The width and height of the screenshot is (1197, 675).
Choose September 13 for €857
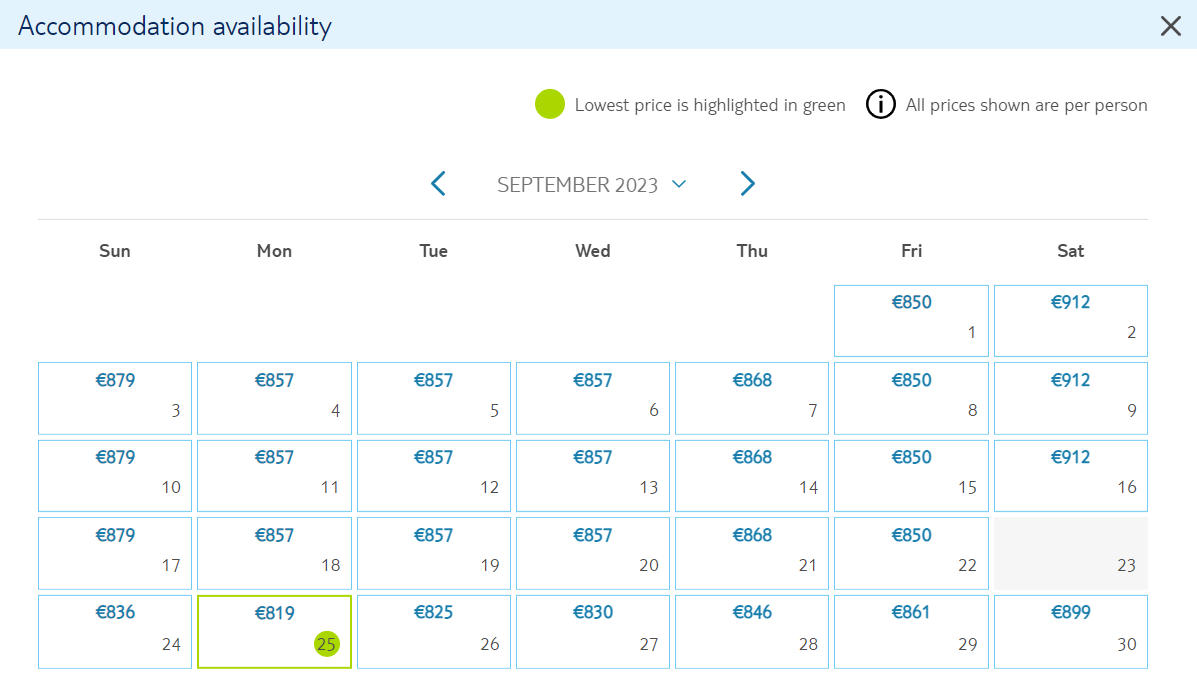(x=592, y=476)
